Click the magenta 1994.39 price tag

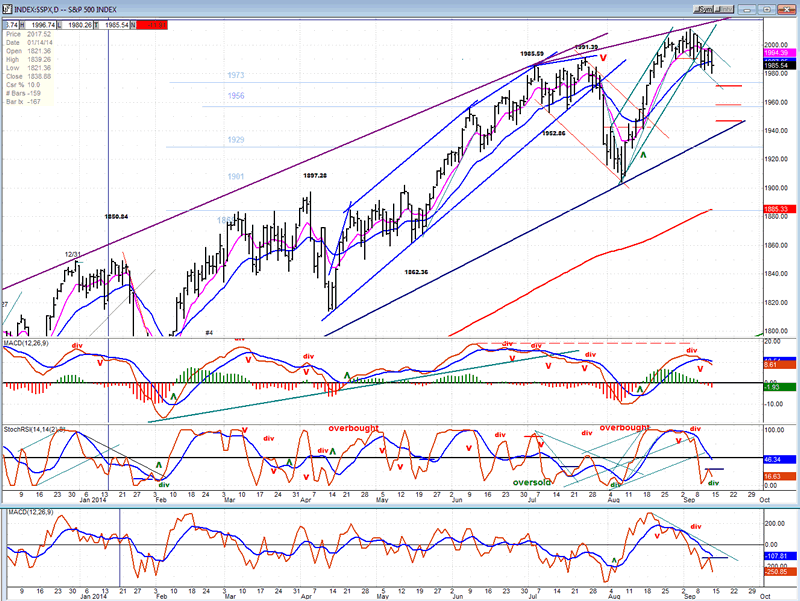click(x=780, y=53)
